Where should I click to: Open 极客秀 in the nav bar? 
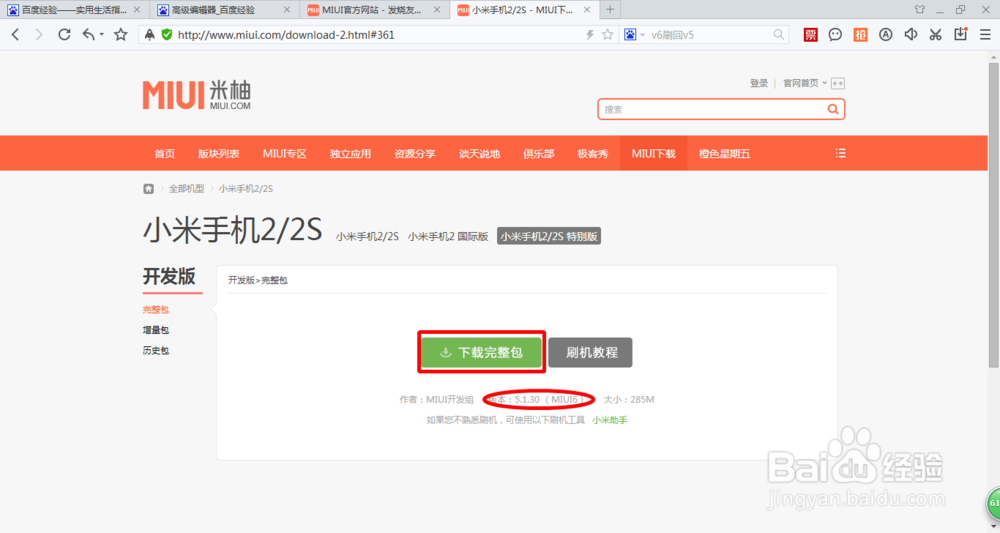(592, 154)
